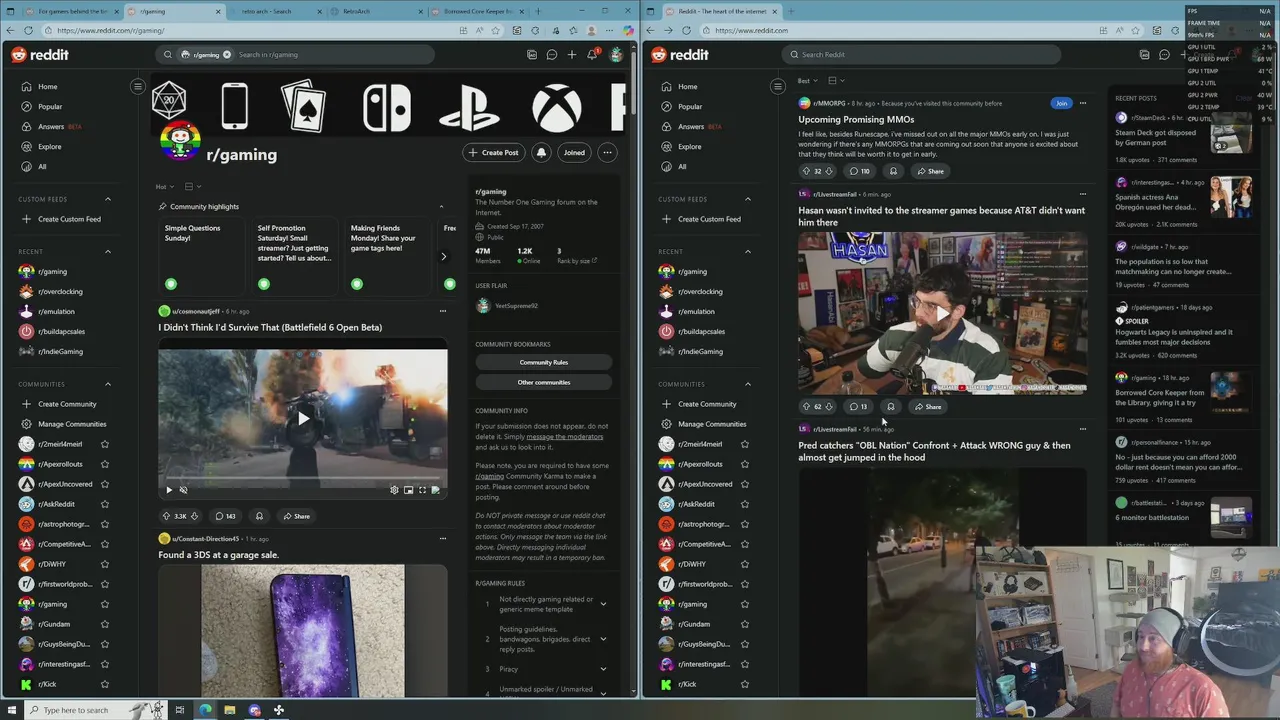Open the 143 comments on Battlefield post

click(x=225, y=516)
